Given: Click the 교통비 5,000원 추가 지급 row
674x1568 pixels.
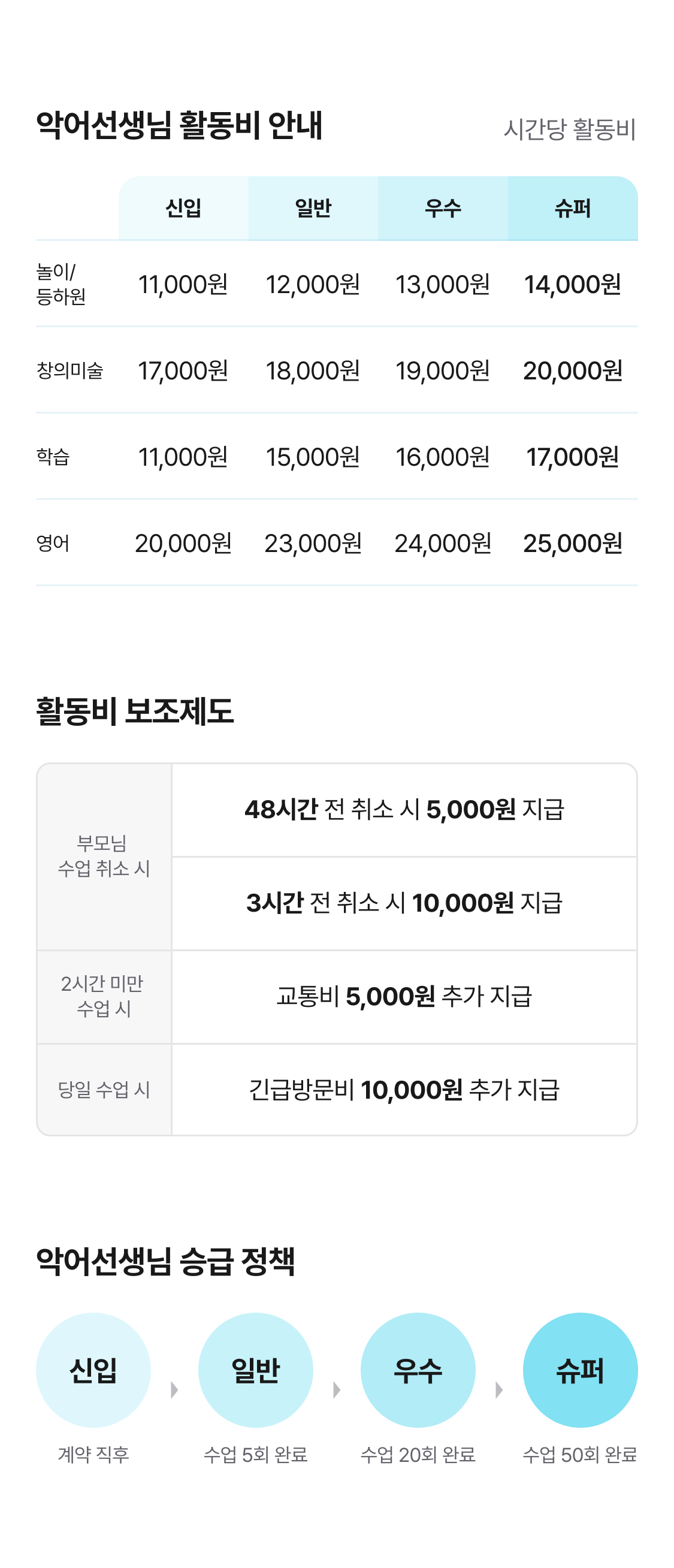Looking at the screenshot, I should tap(404, 996).
